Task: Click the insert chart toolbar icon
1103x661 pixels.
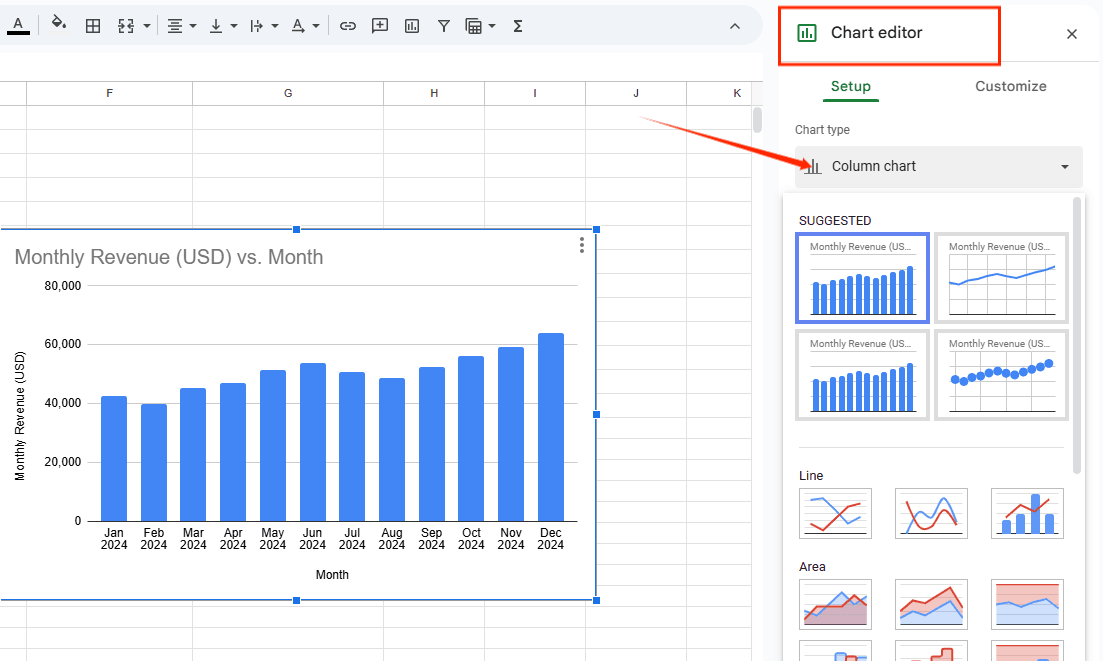Action: 412,26
